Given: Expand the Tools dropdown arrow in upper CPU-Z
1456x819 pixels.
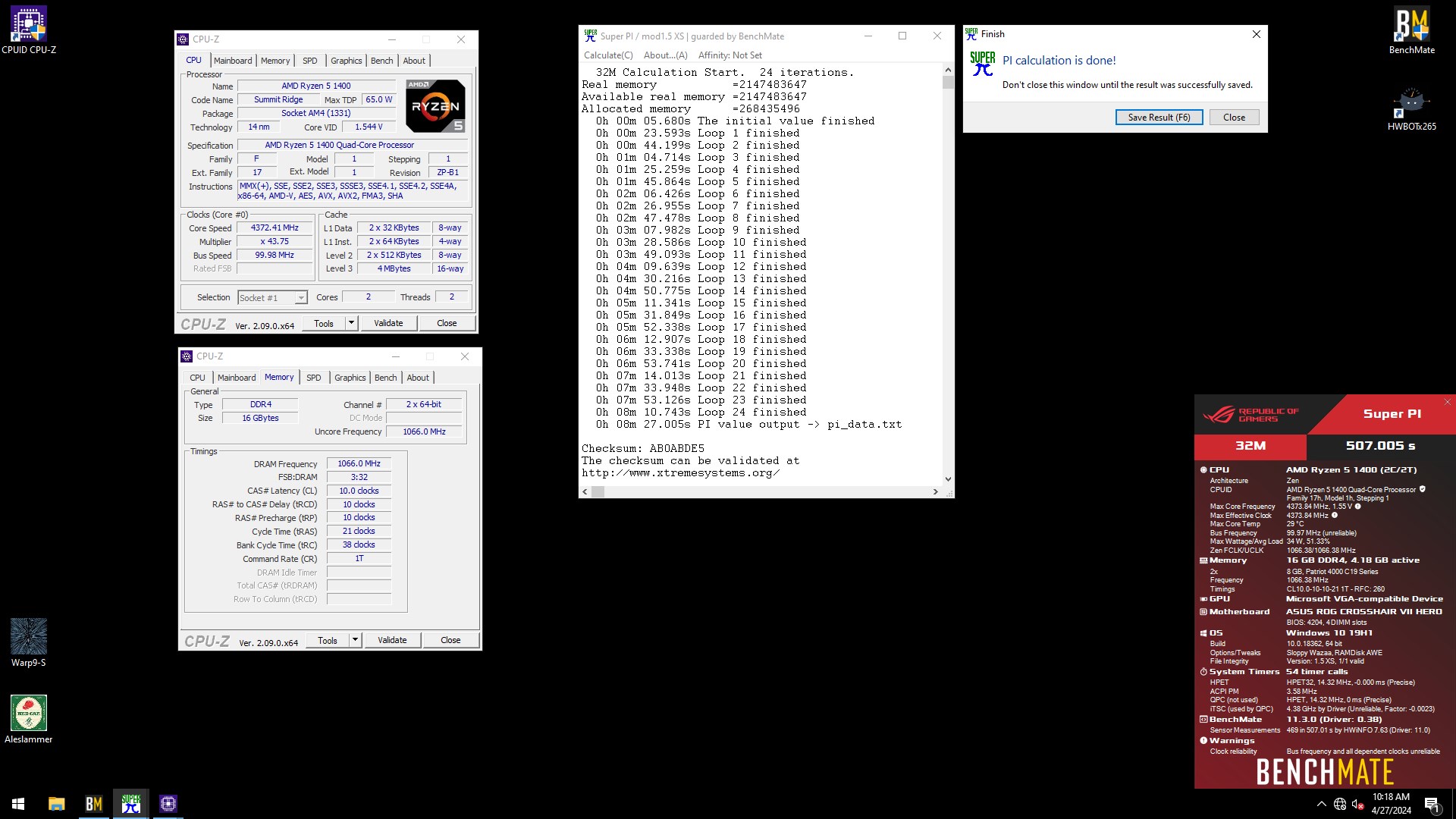Looking at the screenshot, I should [351, 323].
